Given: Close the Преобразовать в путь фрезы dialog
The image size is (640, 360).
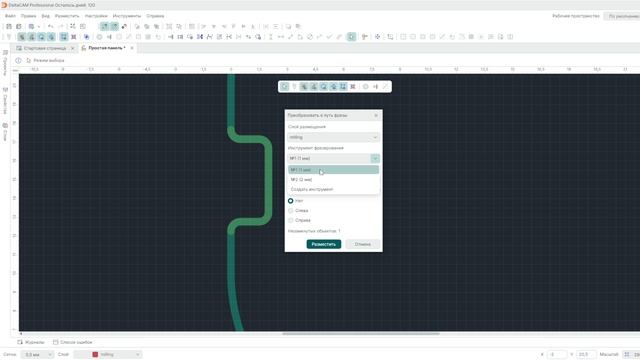Looking at the screenshot, I should (x=376, y=116).
